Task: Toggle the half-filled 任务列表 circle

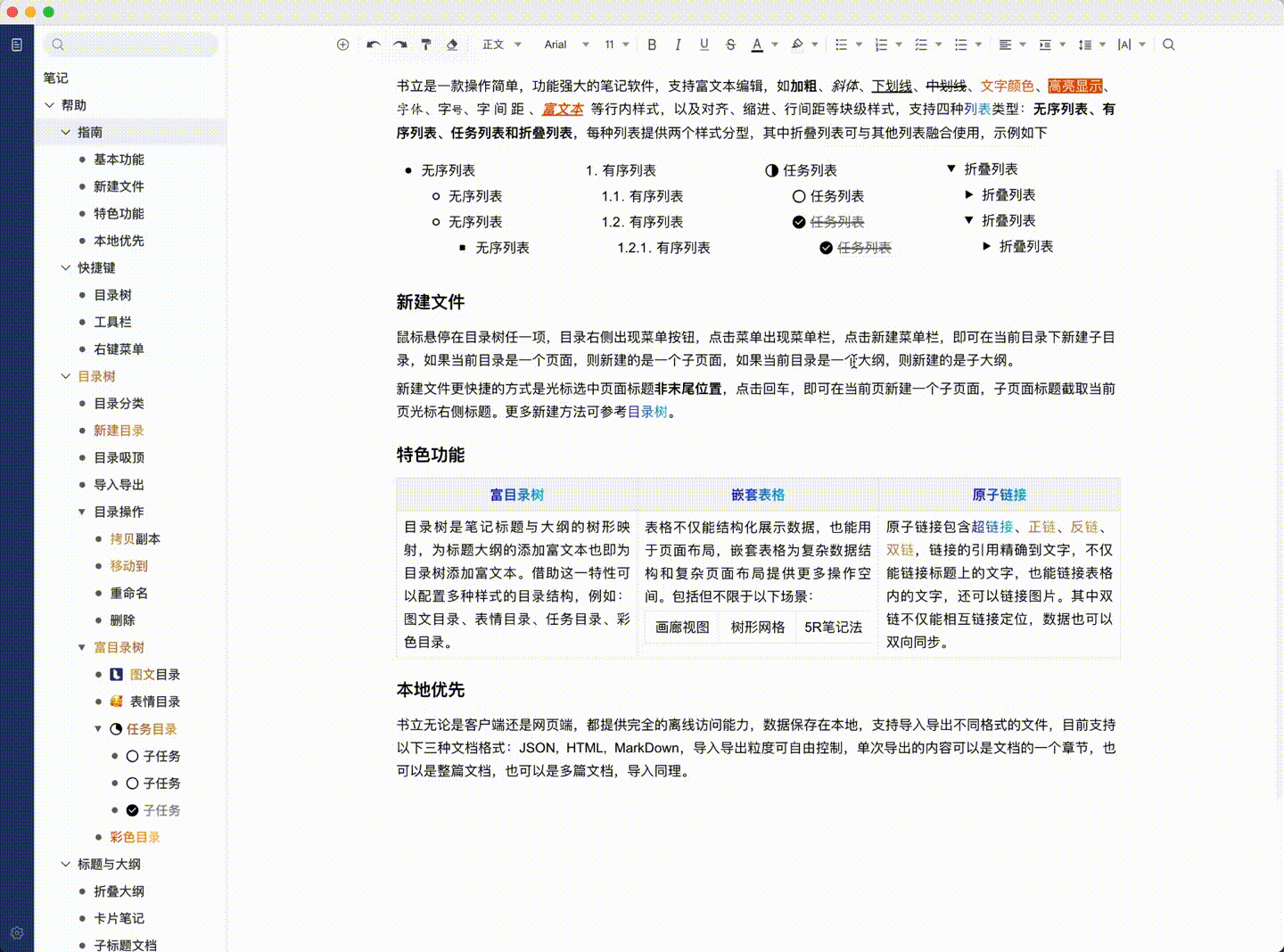Action: [x=772, y=170]
